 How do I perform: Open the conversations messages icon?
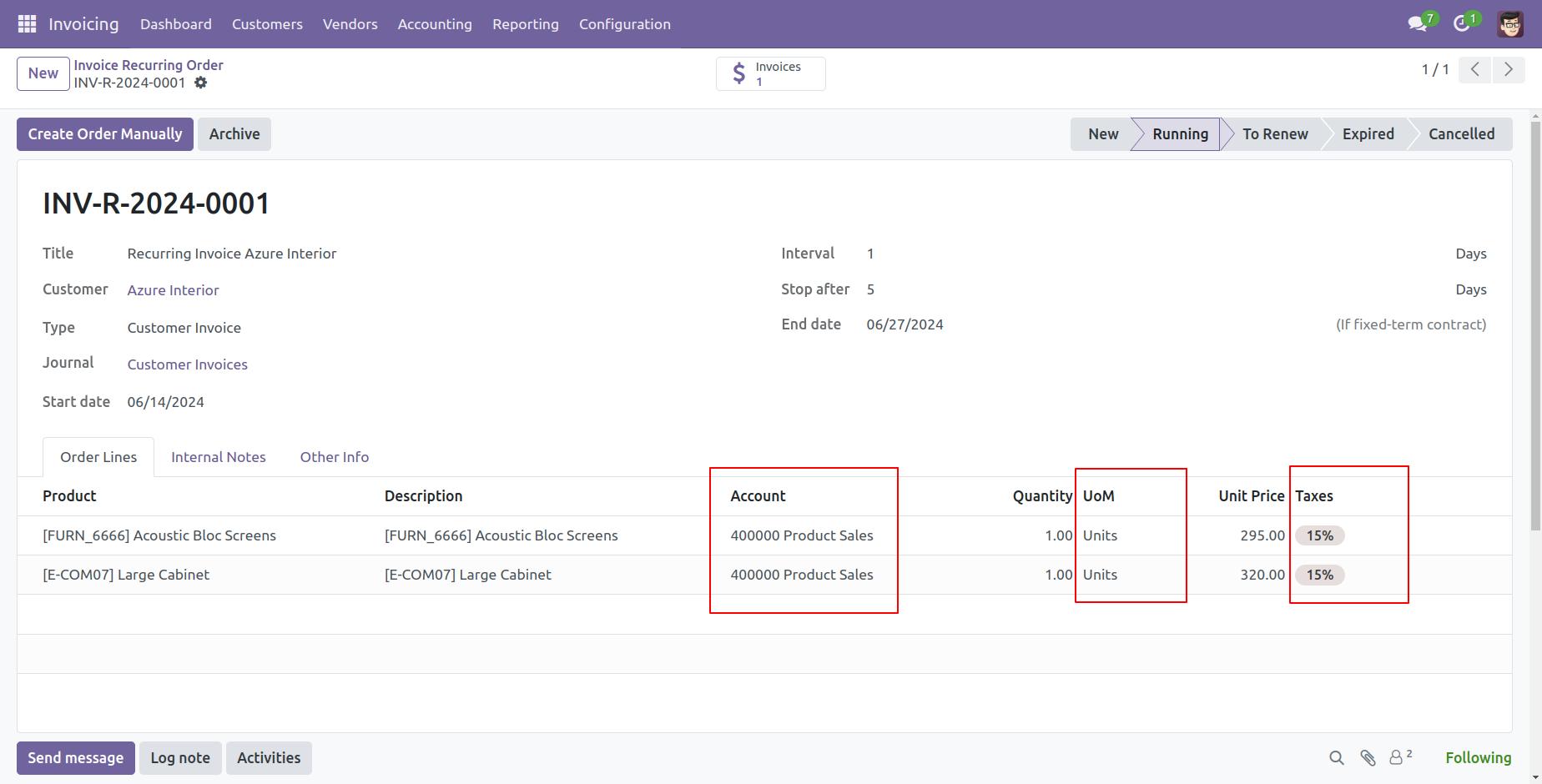1418,24
